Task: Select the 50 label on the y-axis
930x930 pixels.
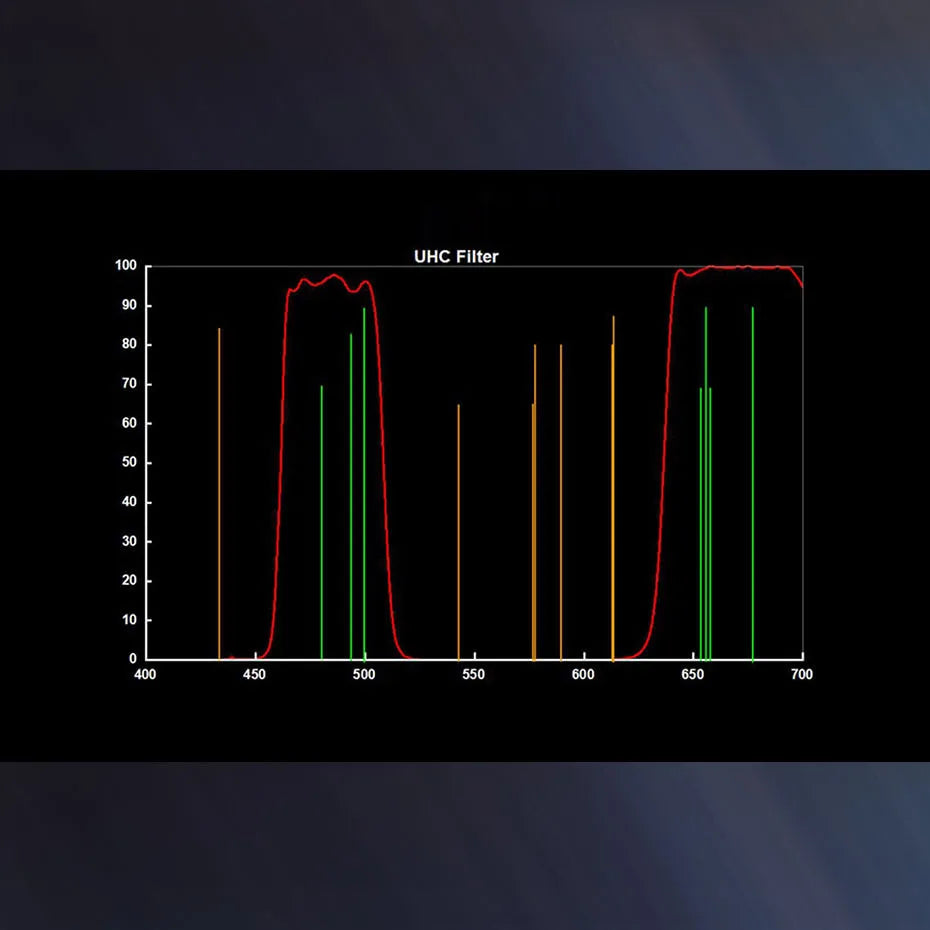Action: coord(129,463)
